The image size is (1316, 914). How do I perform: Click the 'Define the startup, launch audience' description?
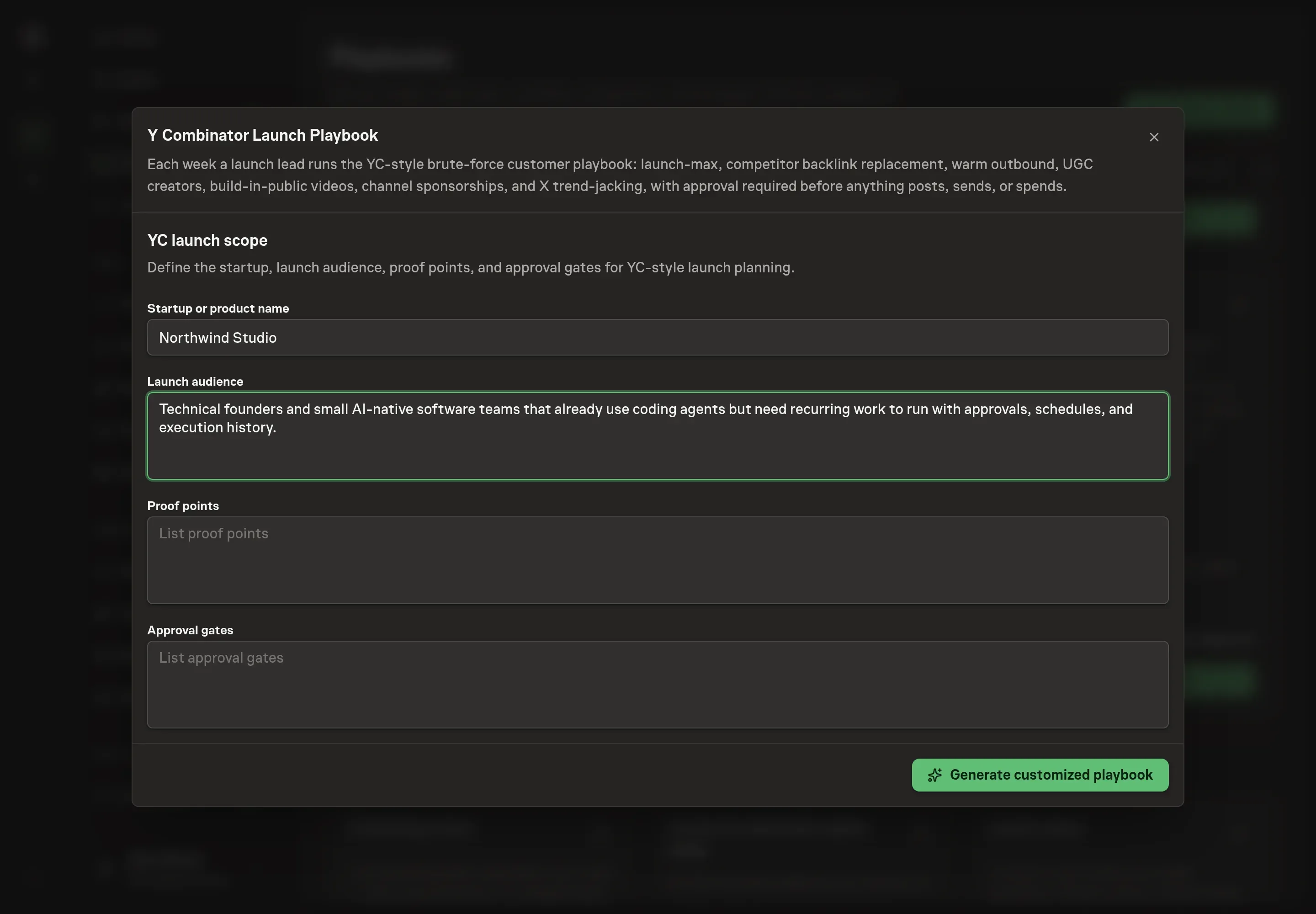point(471,267)
